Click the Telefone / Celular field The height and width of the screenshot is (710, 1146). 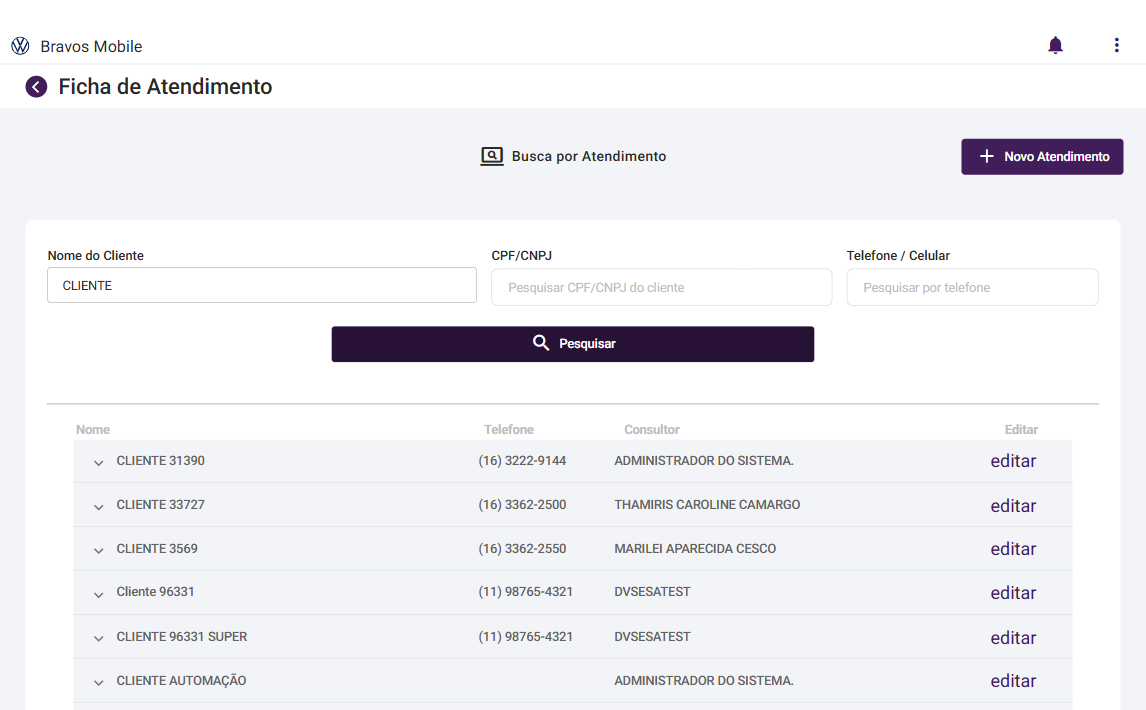coord(972,287)
